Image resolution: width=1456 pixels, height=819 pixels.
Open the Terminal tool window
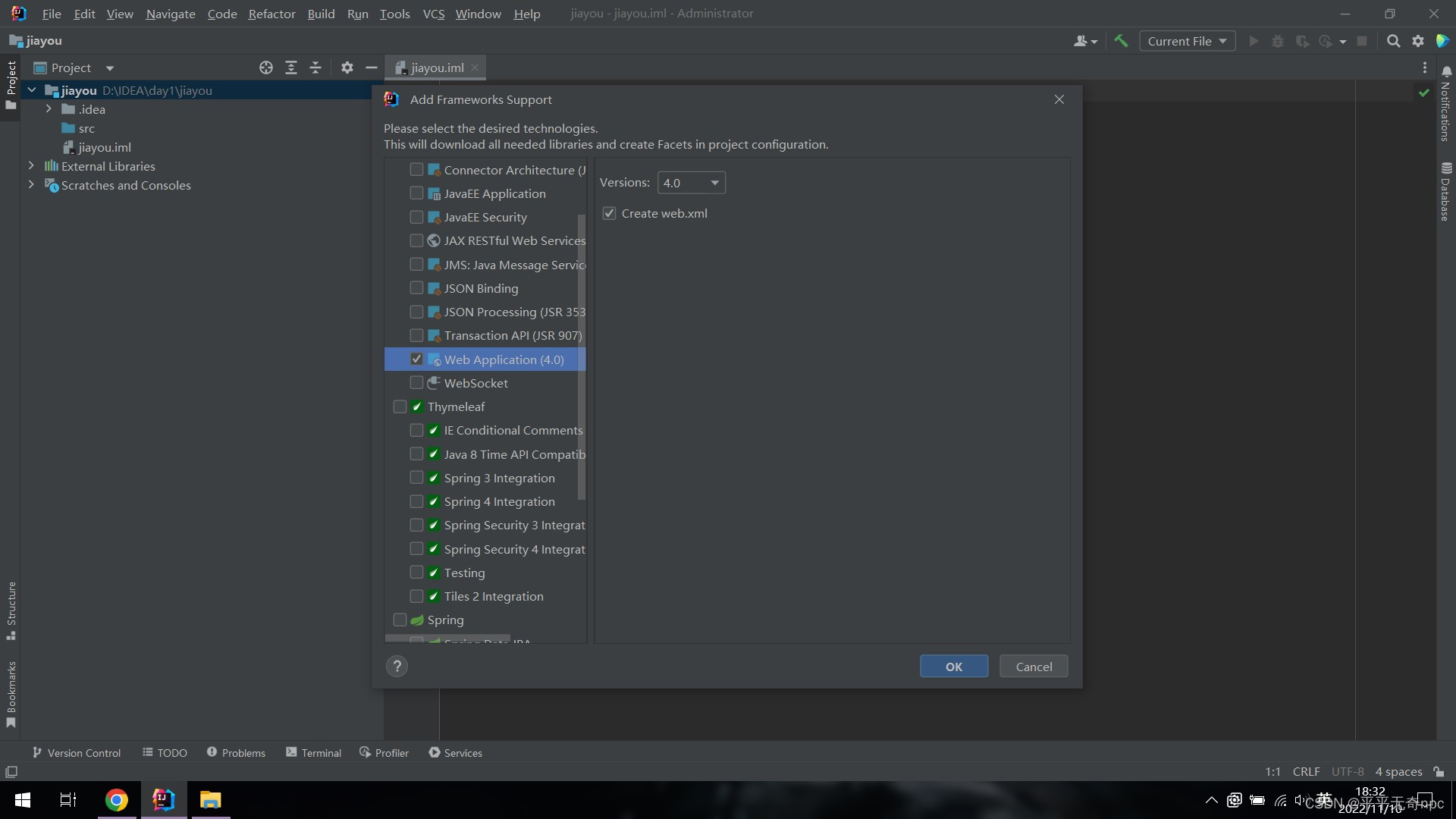pos(313,752)
